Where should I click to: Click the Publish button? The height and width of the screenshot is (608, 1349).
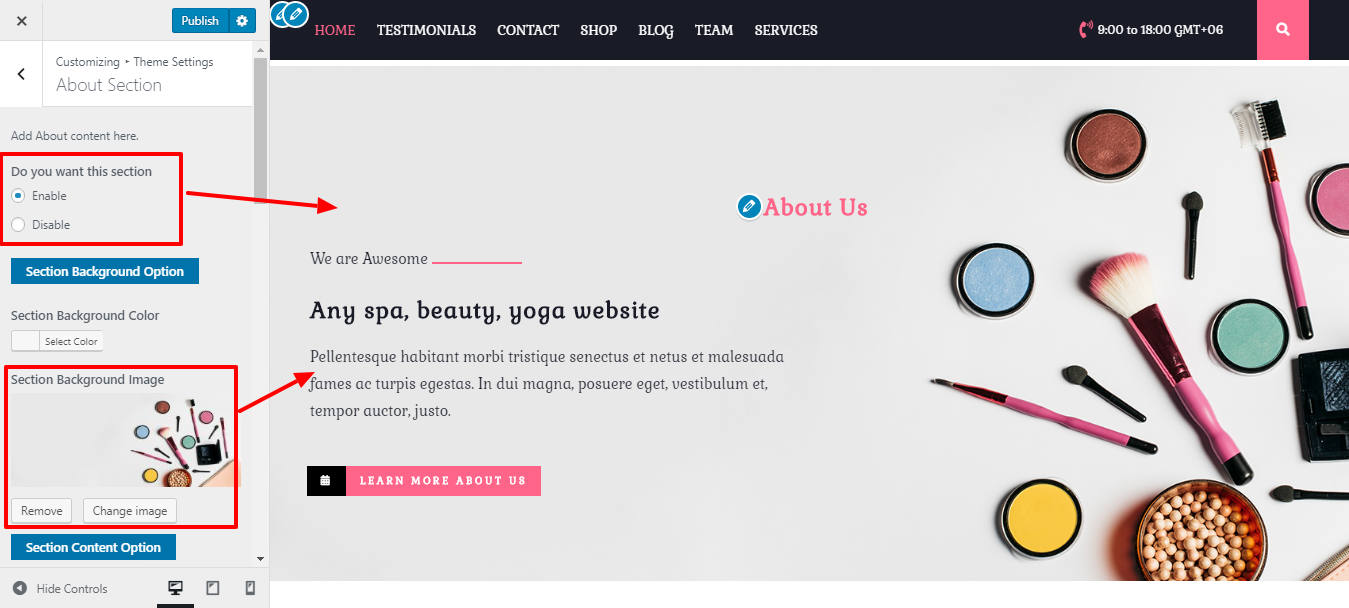pos(200,20)
